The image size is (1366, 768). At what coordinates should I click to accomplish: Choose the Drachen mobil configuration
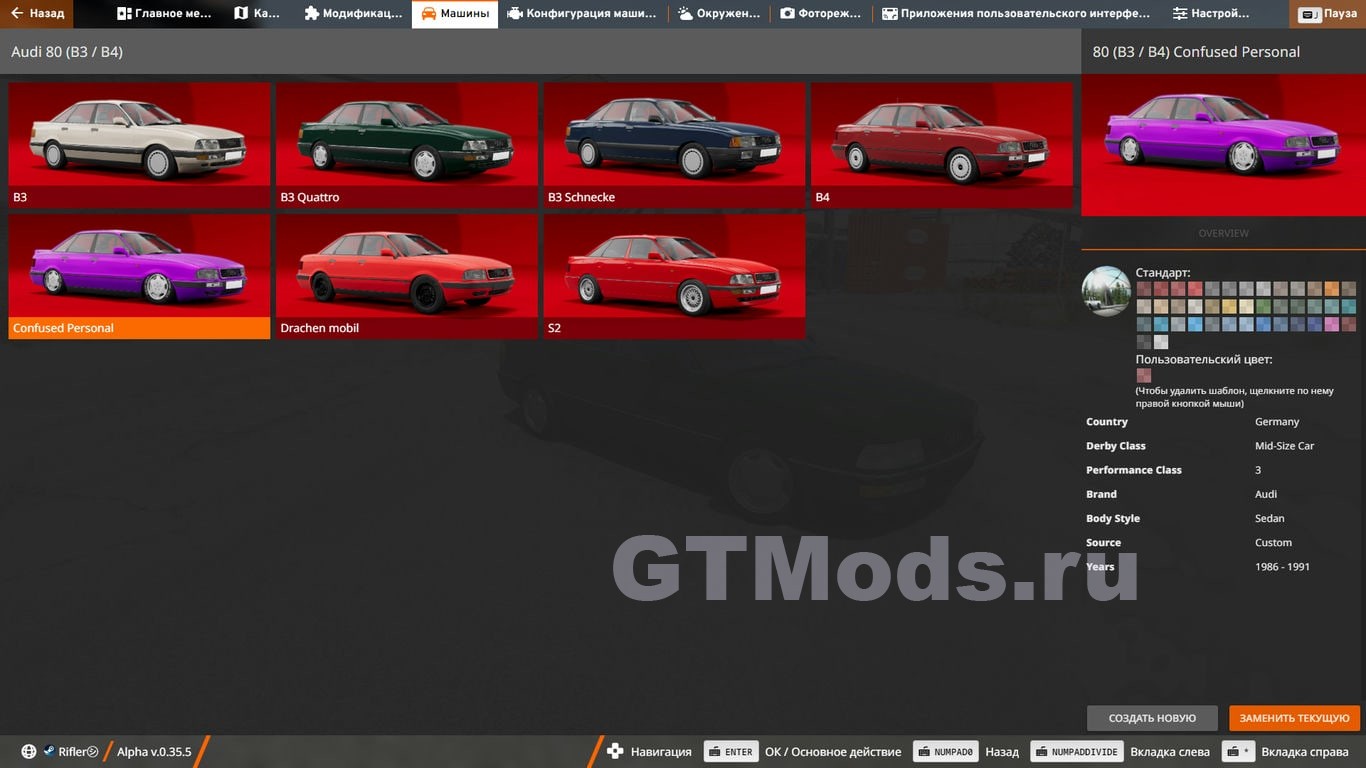[x=407, y=277]
